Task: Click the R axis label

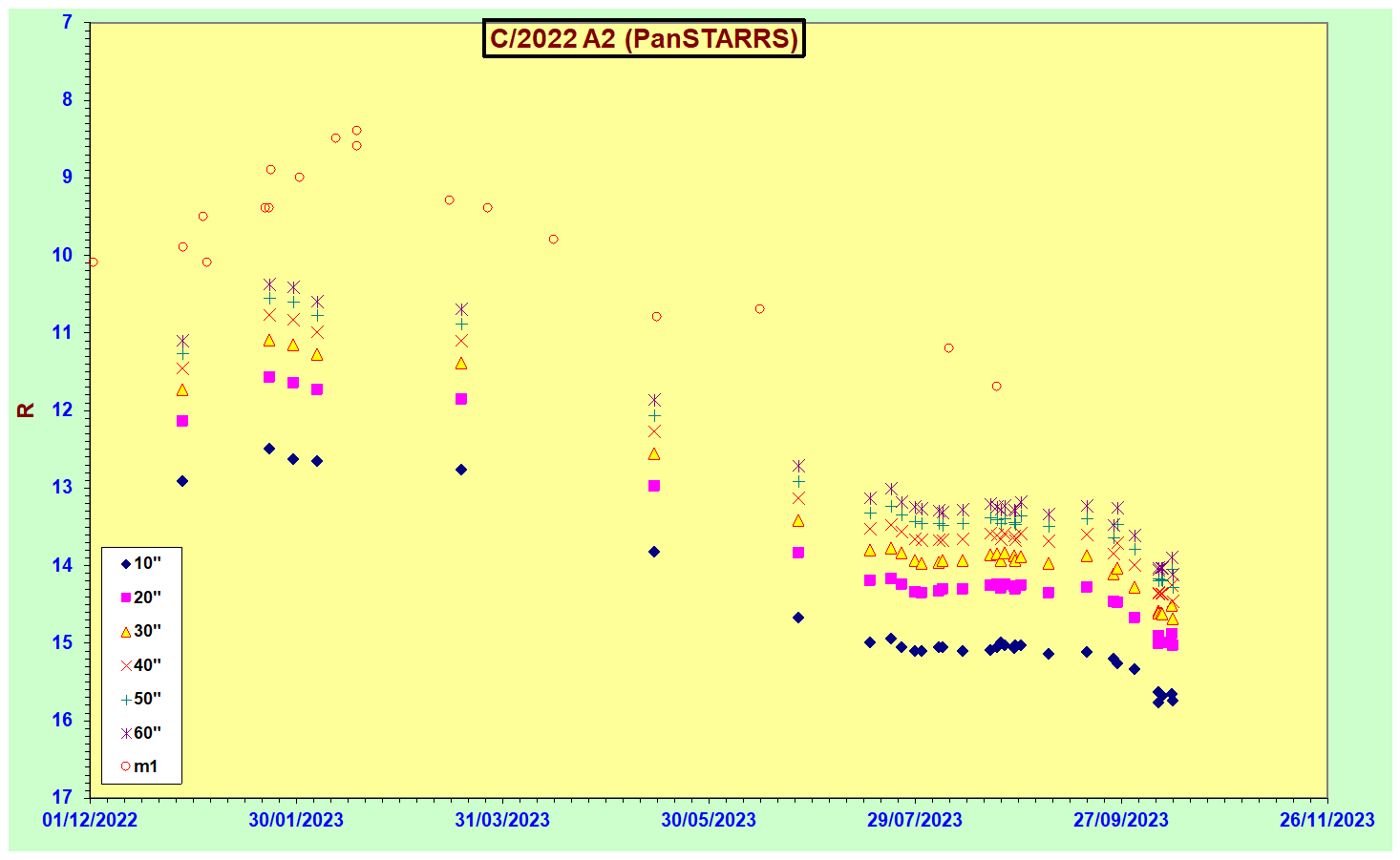Action: (x=26, y=409)
